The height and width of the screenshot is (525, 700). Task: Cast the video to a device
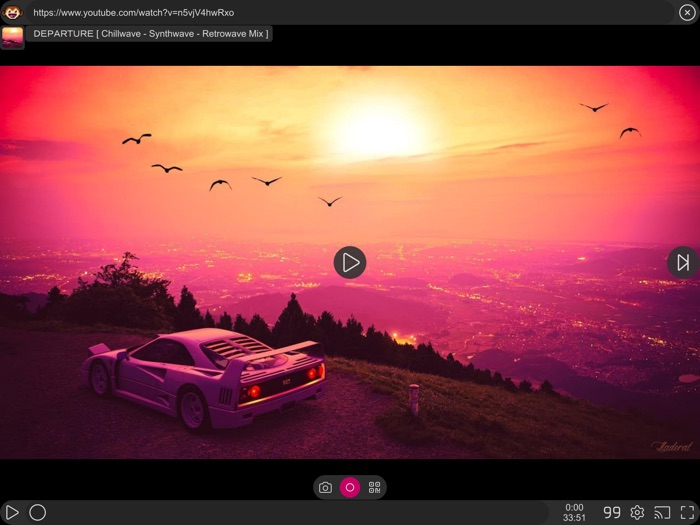(x=662, y=512)
